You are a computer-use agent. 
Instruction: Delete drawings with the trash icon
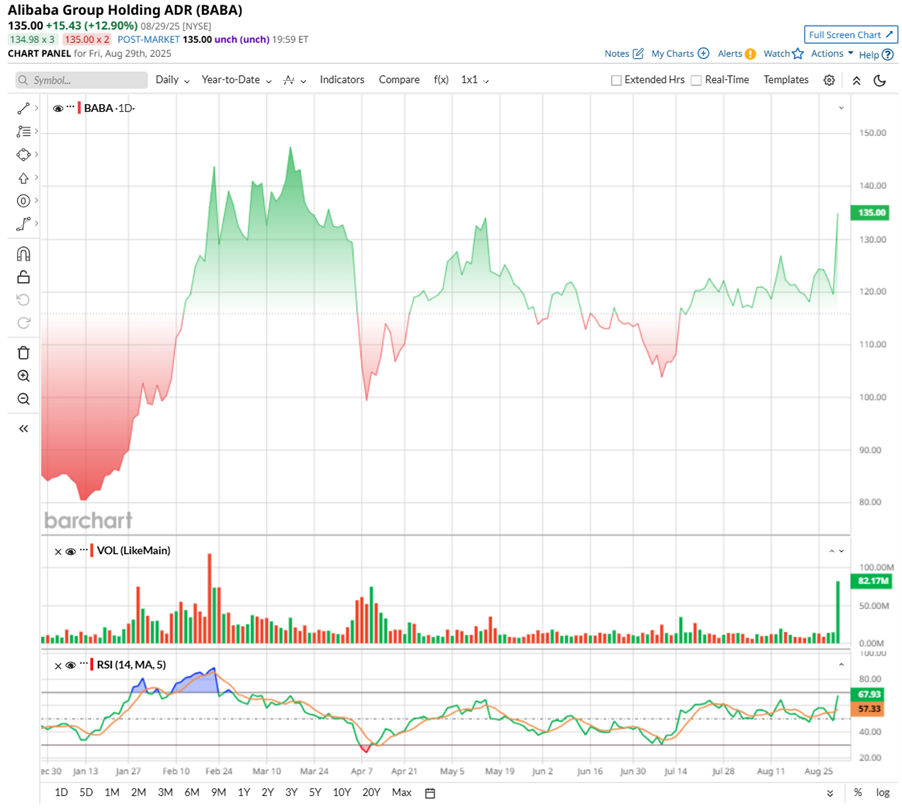point(23,353)
